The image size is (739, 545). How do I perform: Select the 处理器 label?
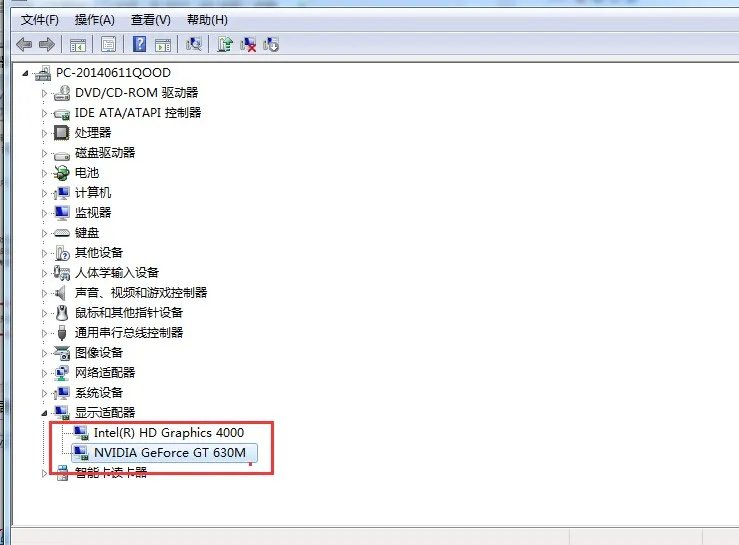[x=93, y=133]
